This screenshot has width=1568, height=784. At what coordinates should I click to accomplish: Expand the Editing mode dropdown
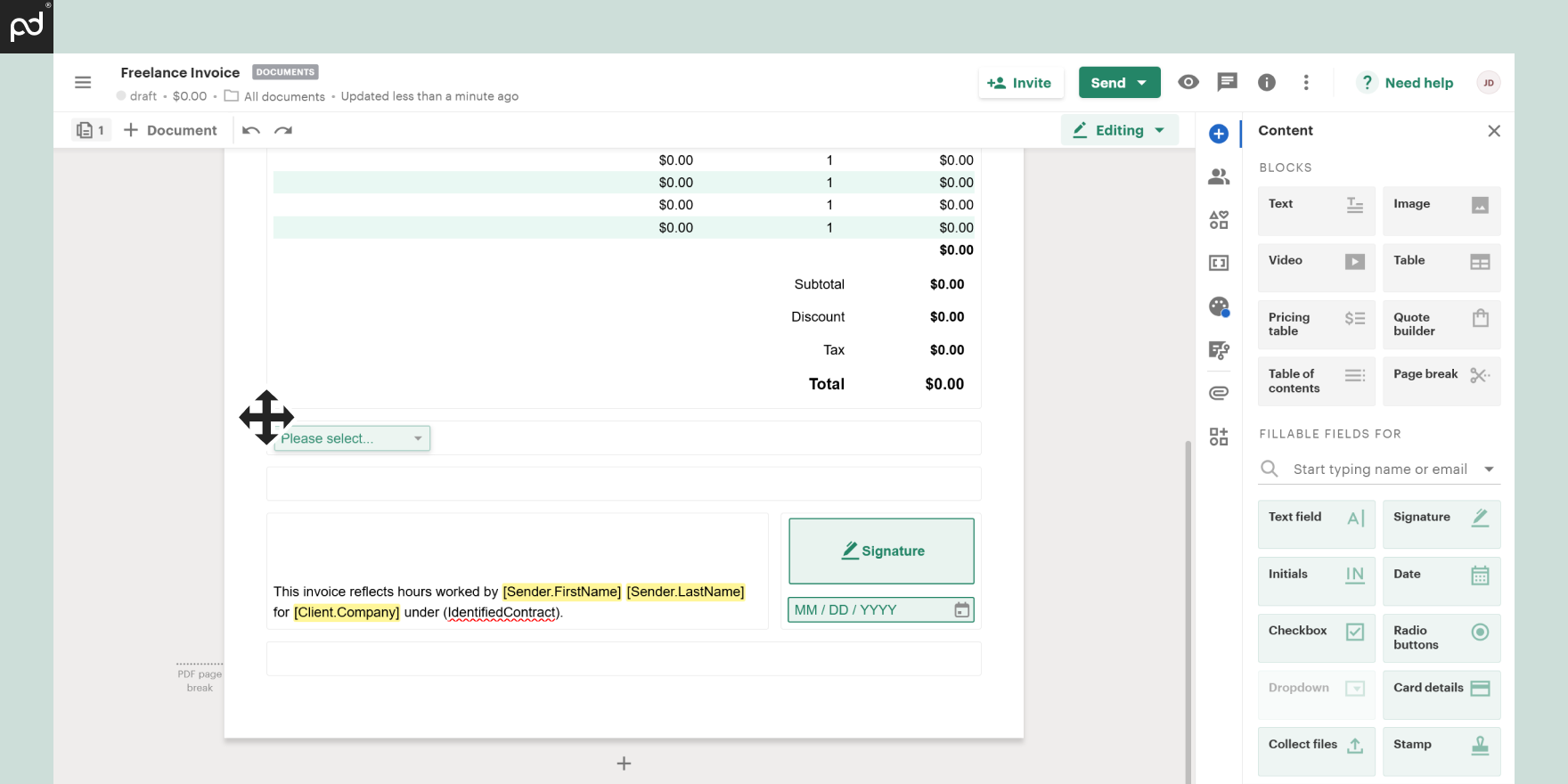pyautogui.click(x=1119, y=130)
